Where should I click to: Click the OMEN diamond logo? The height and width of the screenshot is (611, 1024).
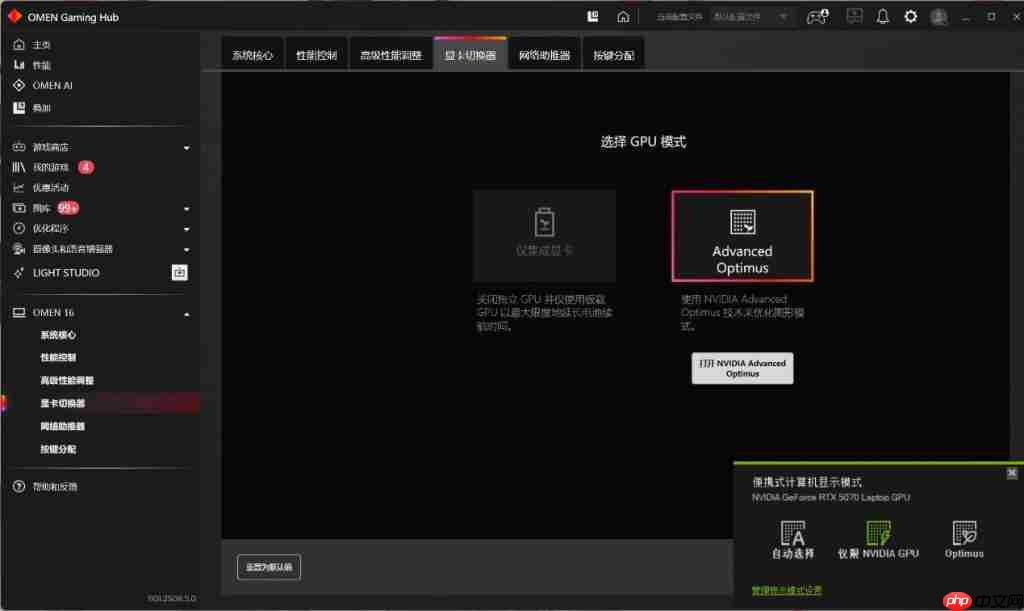pos(14,15)
